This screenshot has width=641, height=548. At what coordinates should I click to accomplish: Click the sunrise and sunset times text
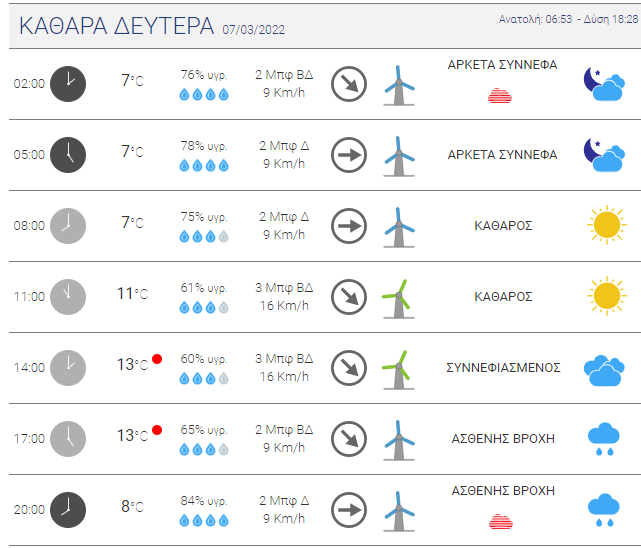(567, 20)
